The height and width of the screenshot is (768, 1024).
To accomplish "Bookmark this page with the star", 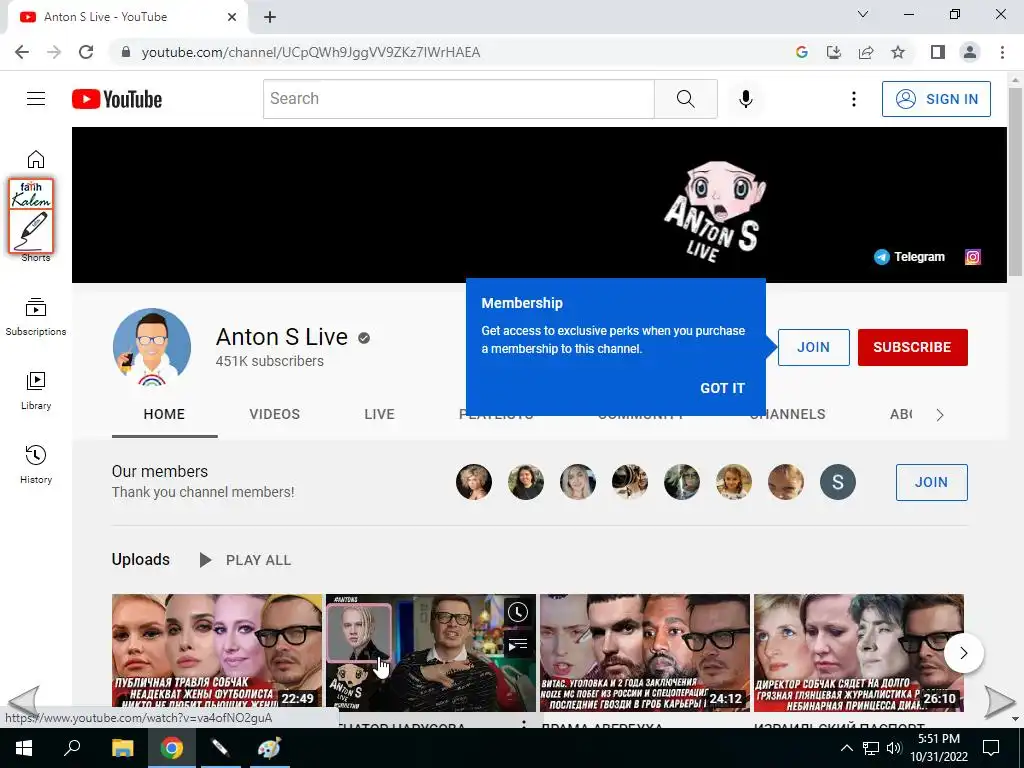I will point(898,52).
